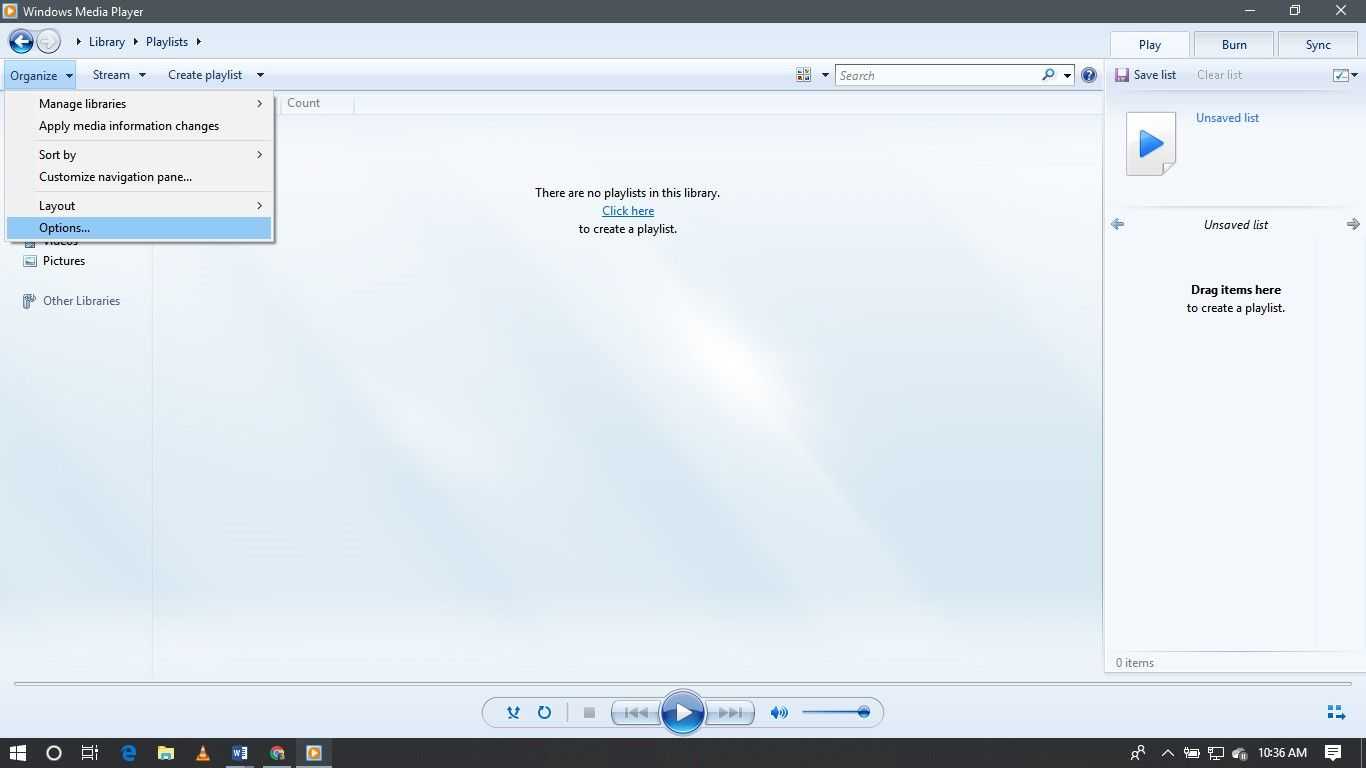Show hidden system tray icons

tap(1167, 753)
